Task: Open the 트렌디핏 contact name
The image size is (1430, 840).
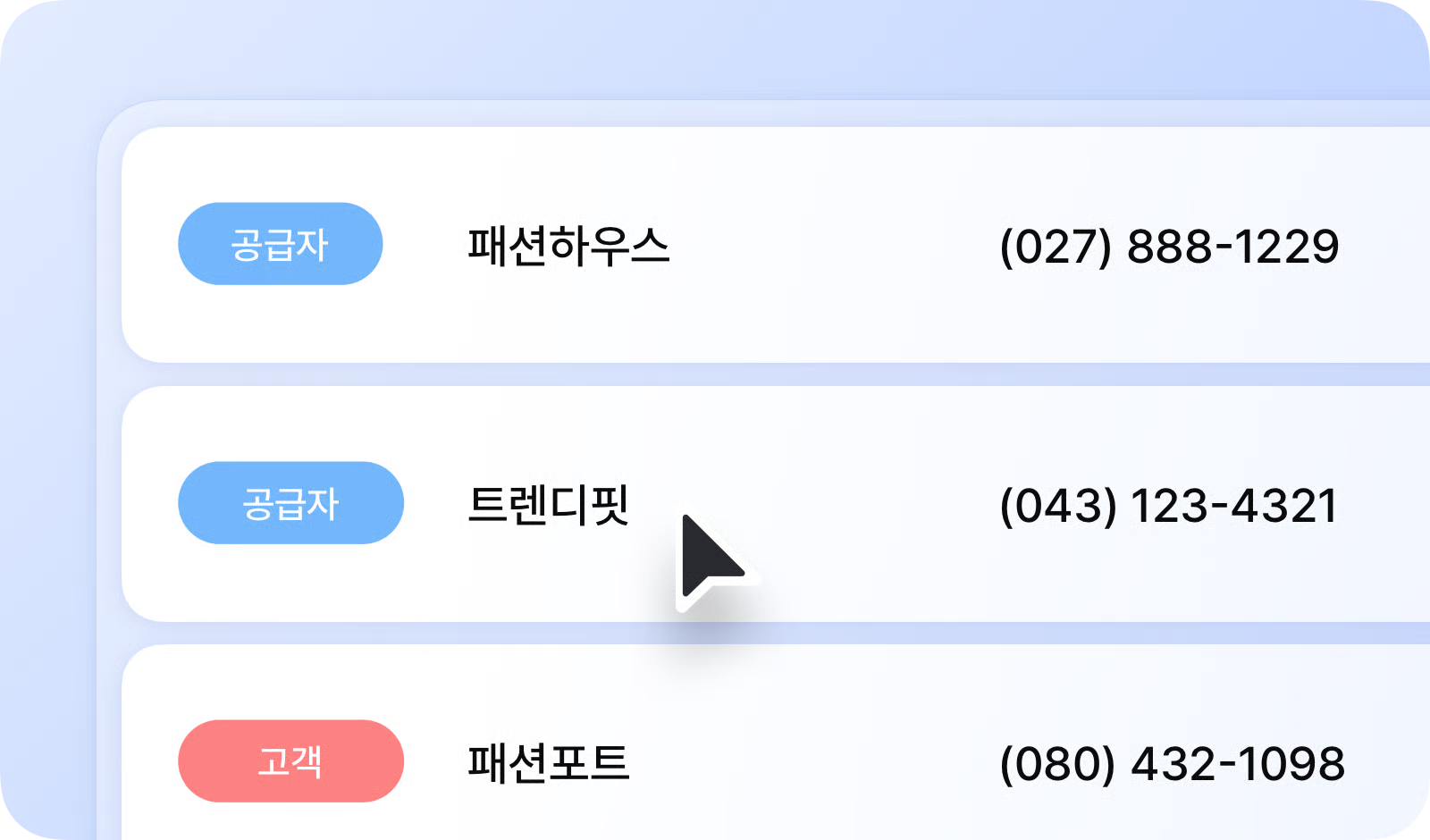Action: 548,505
